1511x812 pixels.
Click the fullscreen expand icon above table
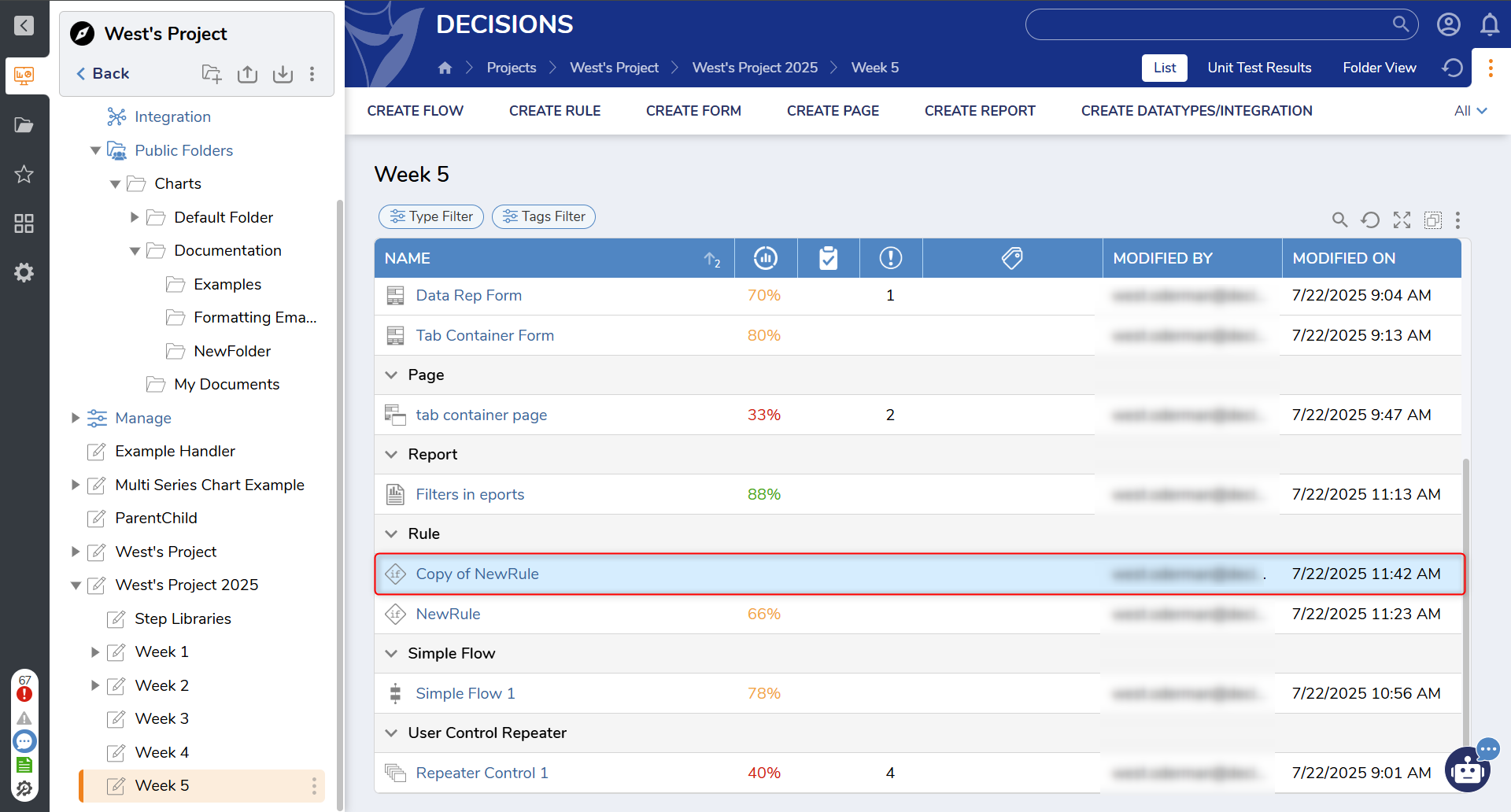[1402, 220]
